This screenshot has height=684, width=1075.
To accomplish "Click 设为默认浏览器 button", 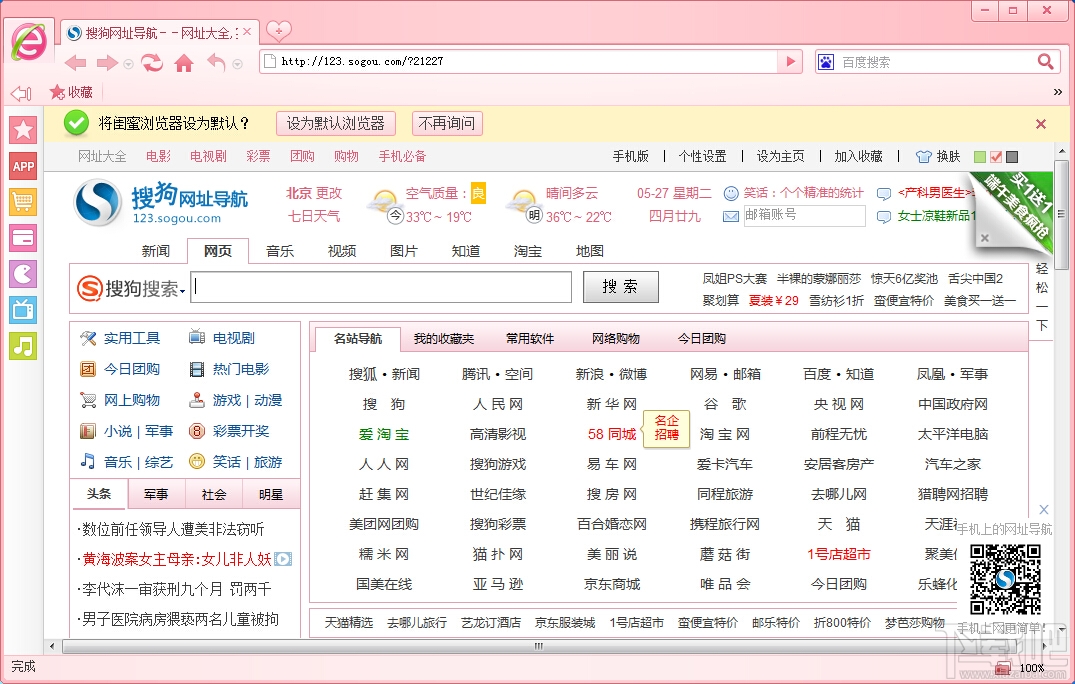I will click(336, 123).
